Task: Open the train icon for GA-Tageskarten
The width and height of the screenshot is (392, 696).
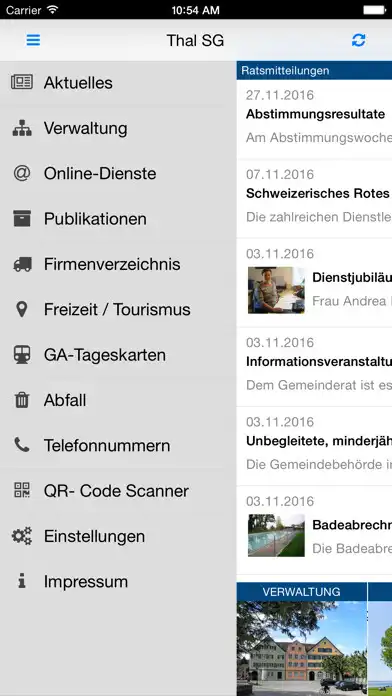Action: (22, 355)
